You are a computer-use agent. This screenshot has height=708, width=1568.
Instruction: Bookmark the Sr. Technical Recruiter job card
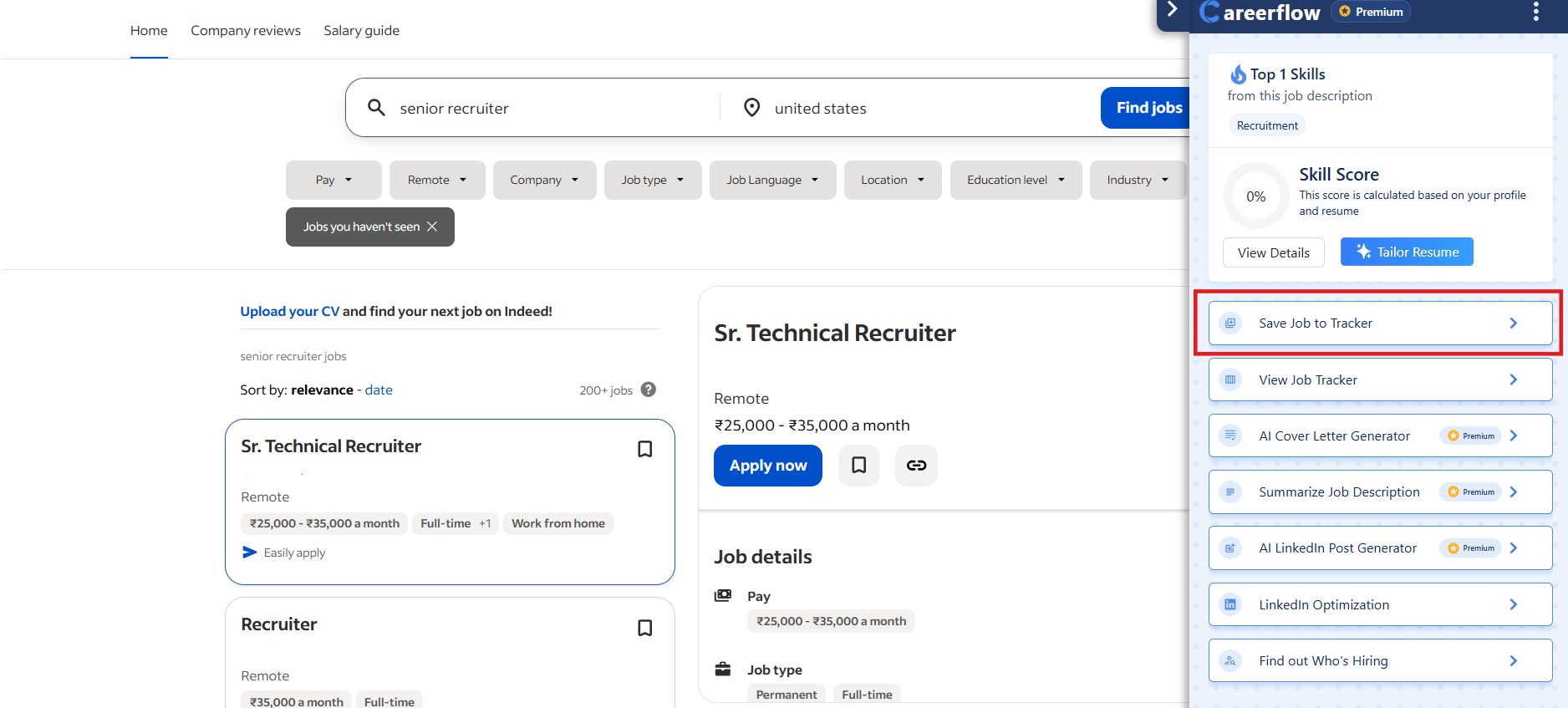tap(645, 449)
